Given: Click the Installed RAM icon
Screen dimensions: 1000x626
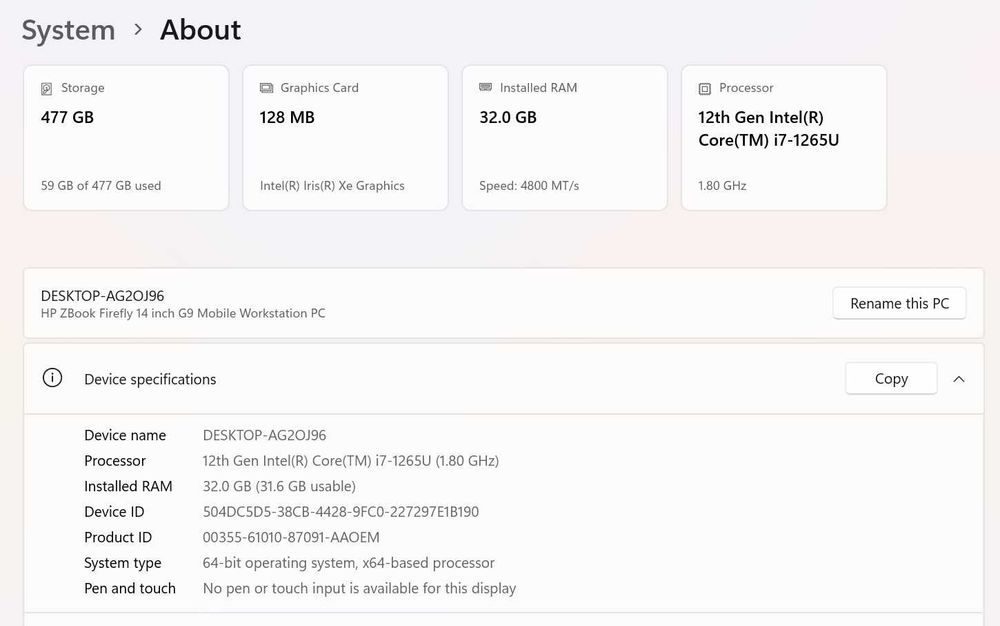Looking at the screenshot, I should click(486, 88).
